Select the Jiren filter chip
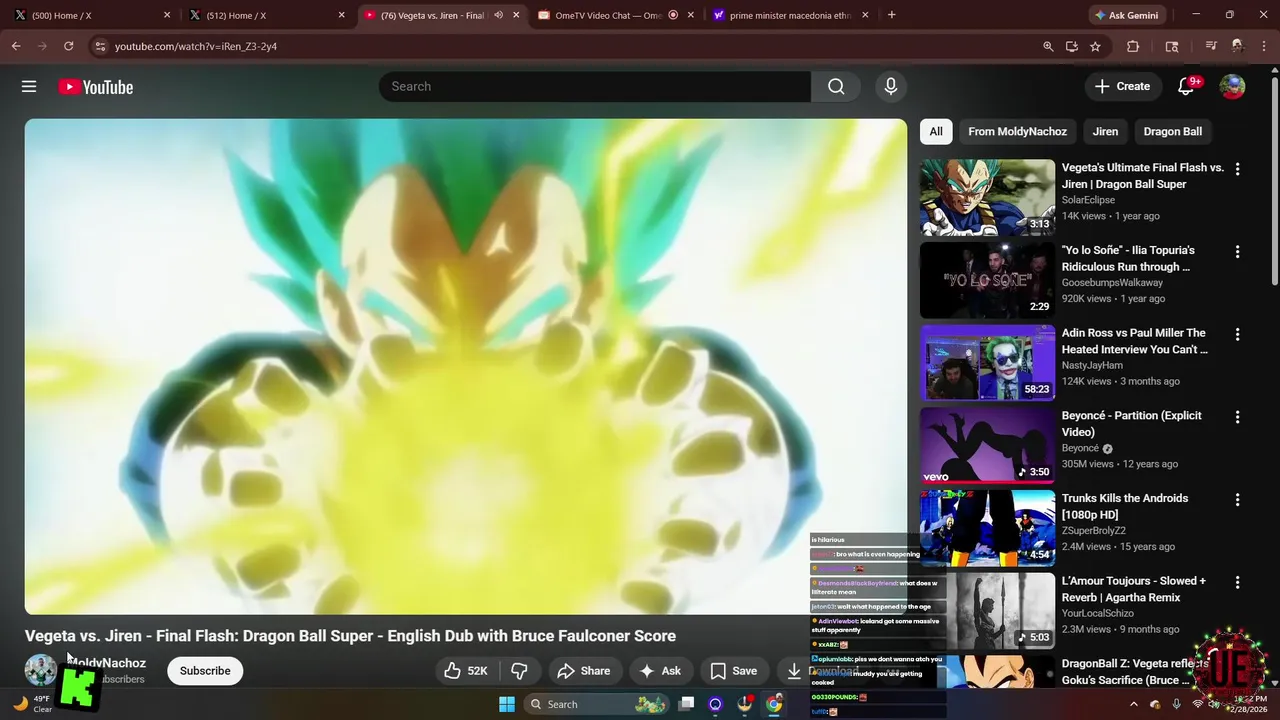 [x=1105, y=131]
